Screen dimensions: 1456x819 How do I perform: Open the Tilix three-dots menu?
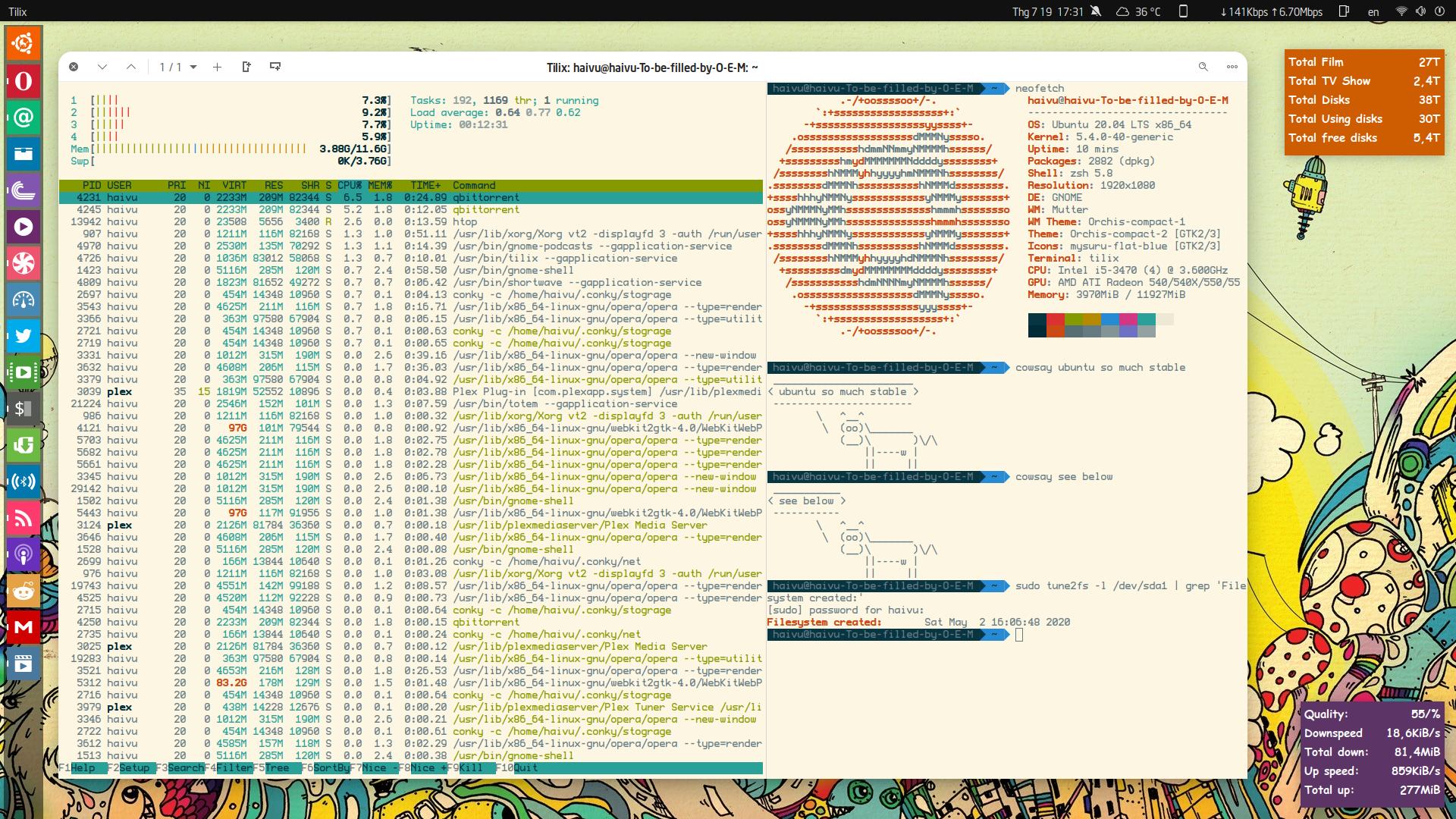point(1232,67)
